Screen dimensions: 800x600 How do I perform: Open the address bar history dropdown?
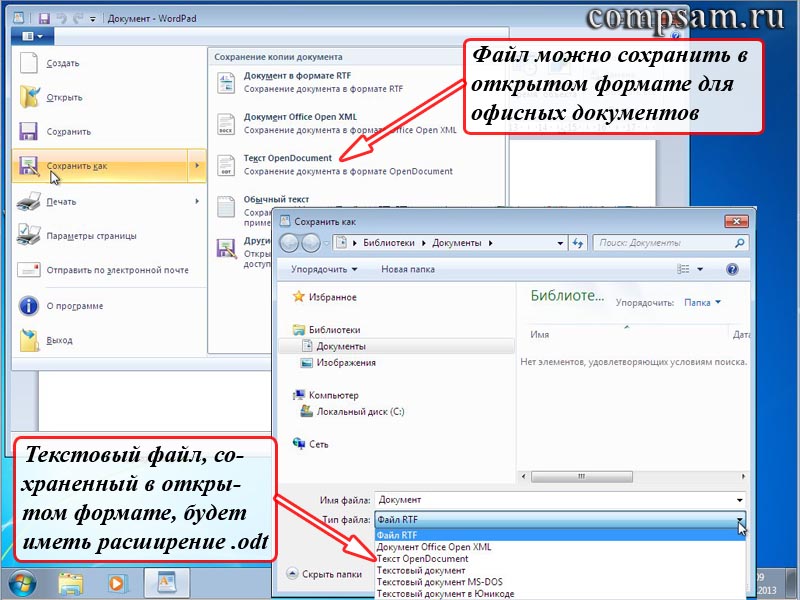tap(560, 243)
